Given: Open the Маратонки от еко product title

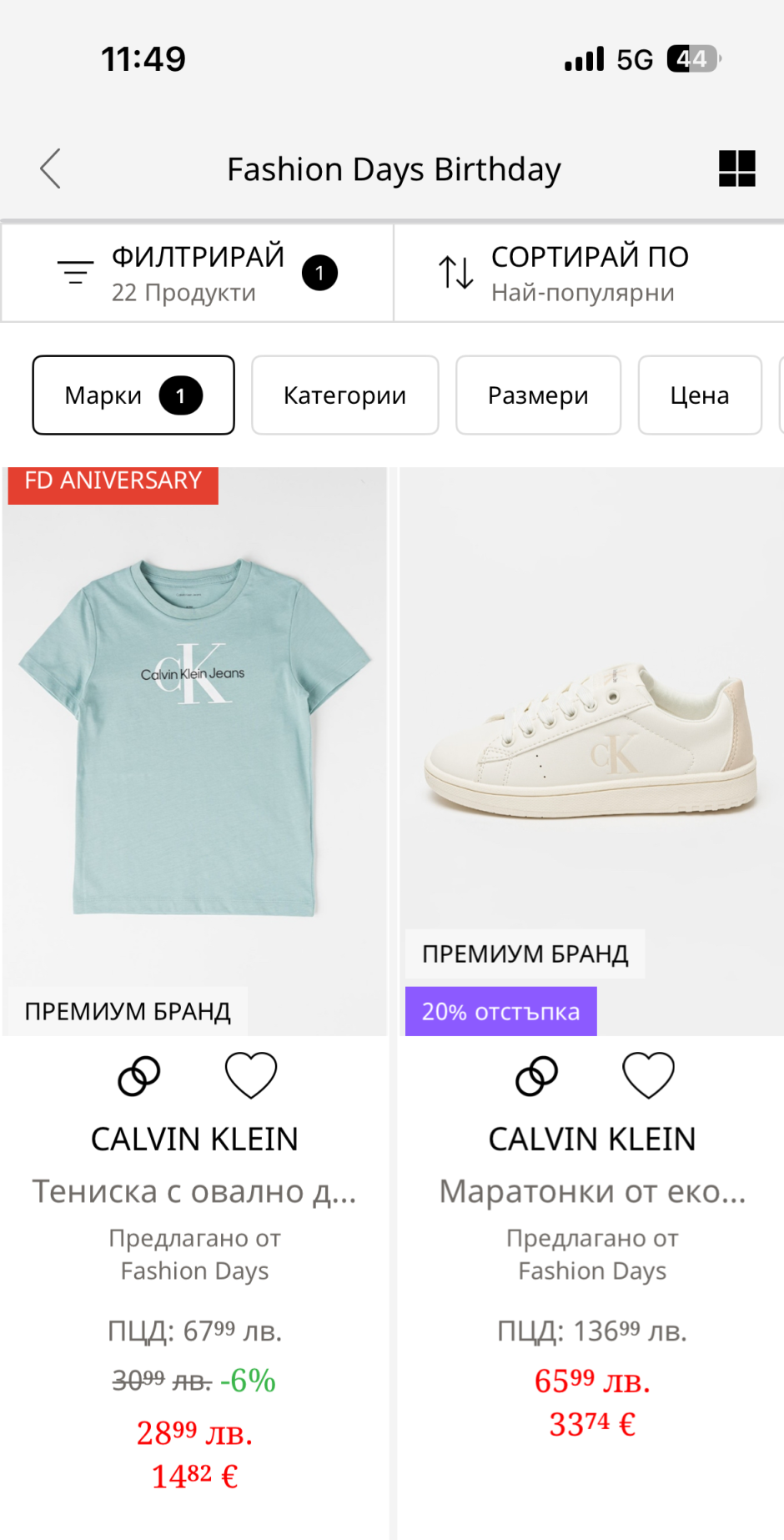Looking at the screenshot, I should [x=592, y=1192].
